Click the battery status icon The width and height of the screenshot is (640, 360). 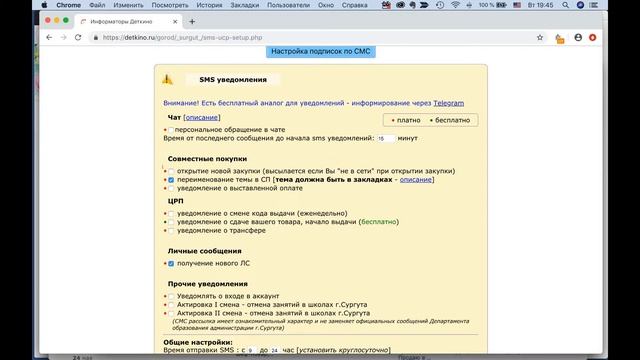coord(502,5)
